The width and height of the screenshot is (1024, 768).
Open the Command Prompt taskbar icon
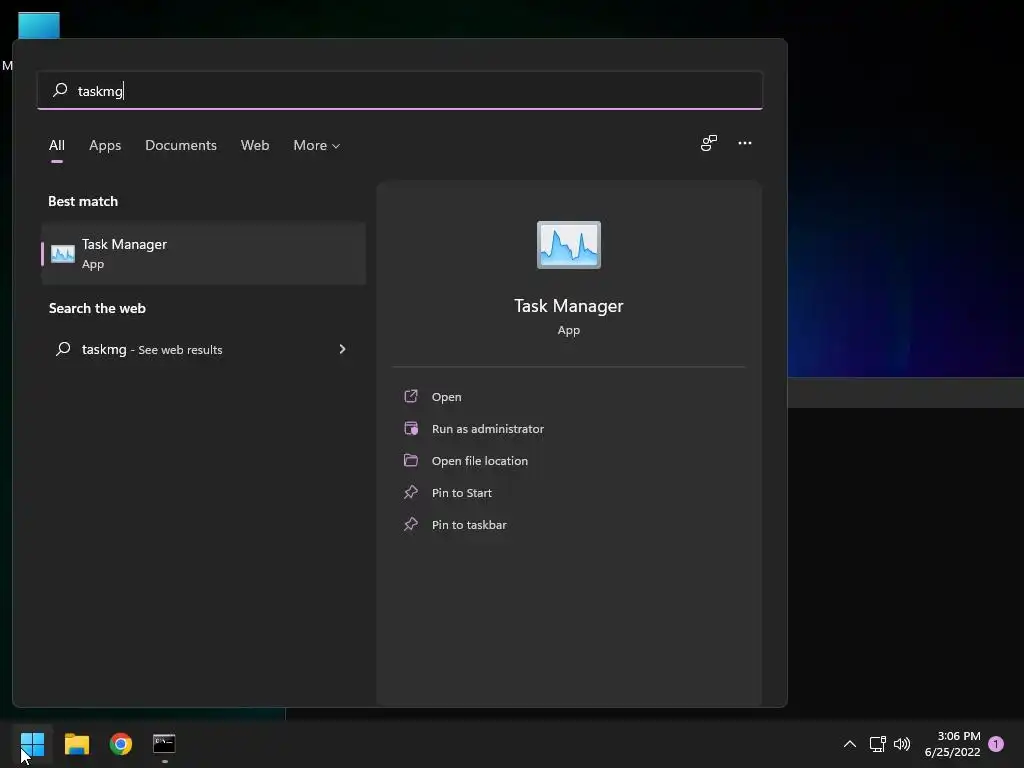click(x=164, y=743)
